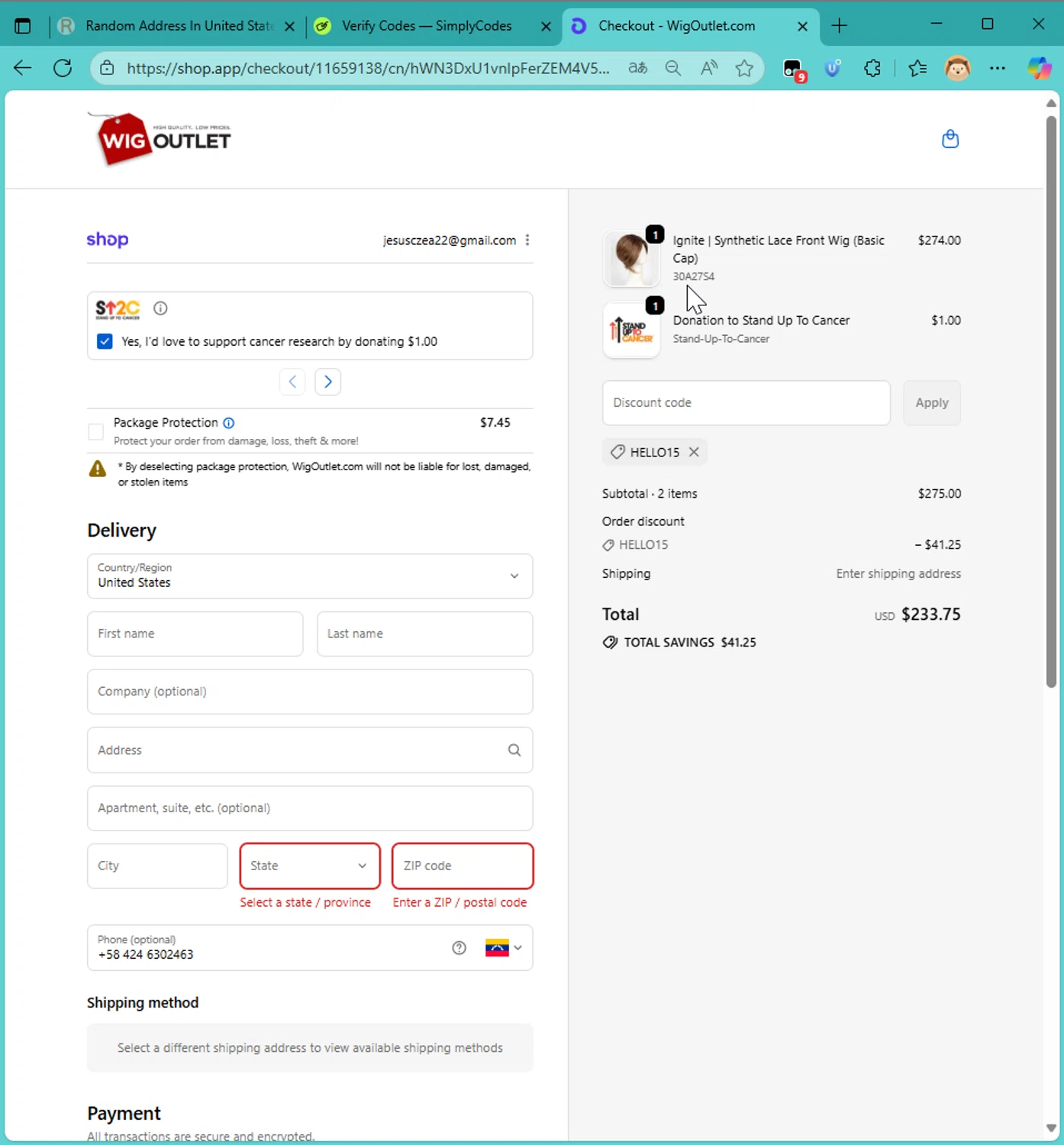Go to next donation offer arrow
Viewport: 1064px width, 1145px height.
(x=328, y=382)
